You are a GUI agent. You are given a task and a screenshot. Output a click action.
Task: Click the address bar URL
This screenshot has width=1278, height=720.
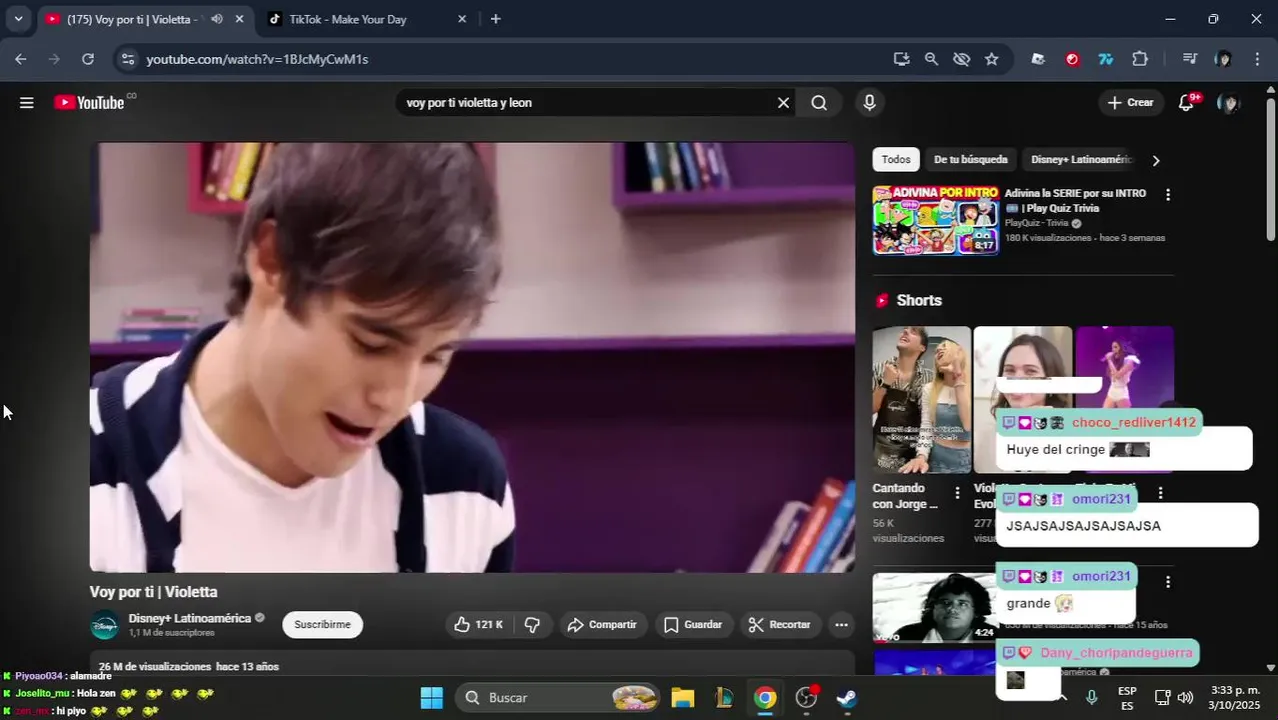(257, 59)
